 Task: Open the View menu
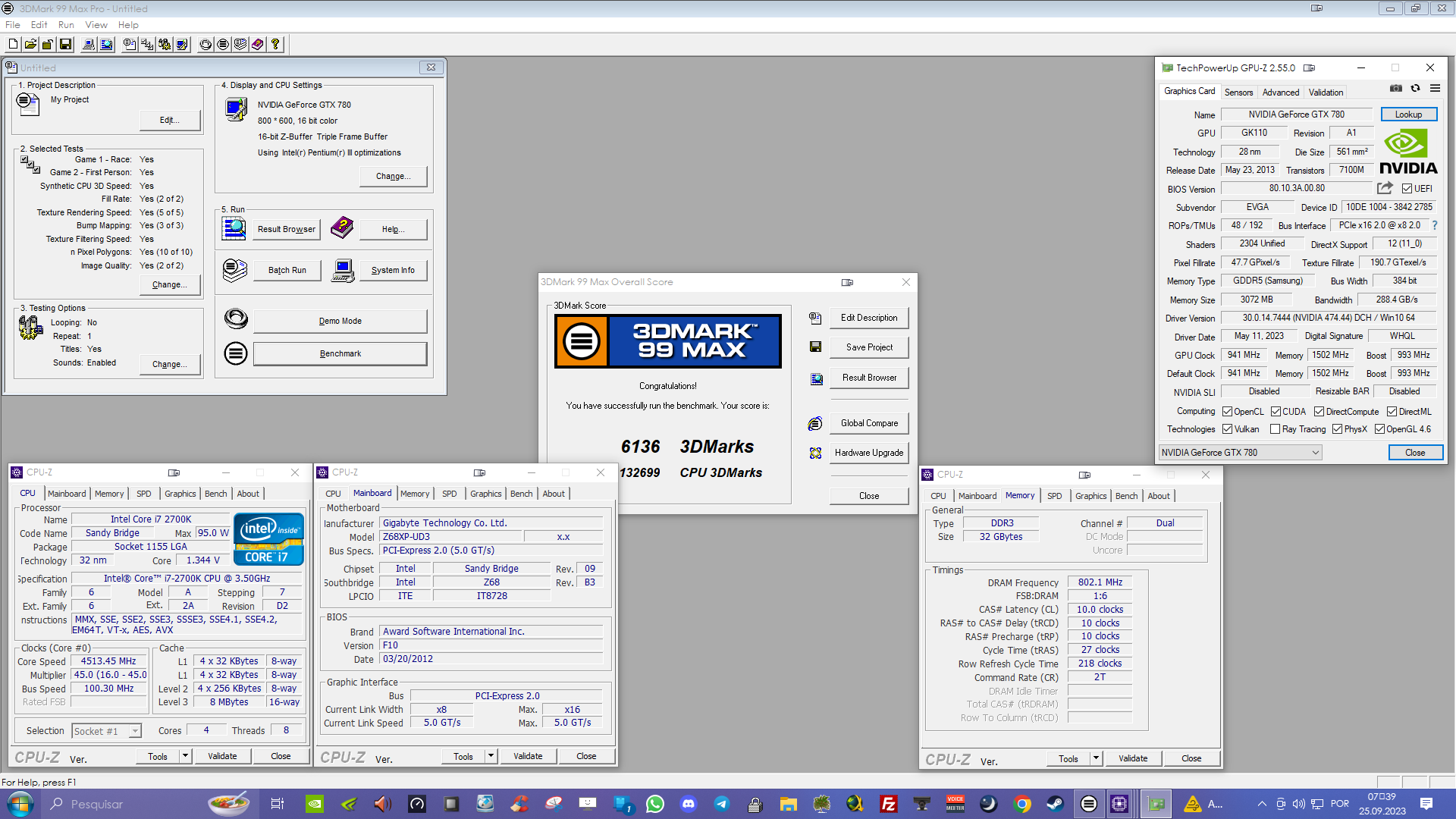[x=96, y=25]
